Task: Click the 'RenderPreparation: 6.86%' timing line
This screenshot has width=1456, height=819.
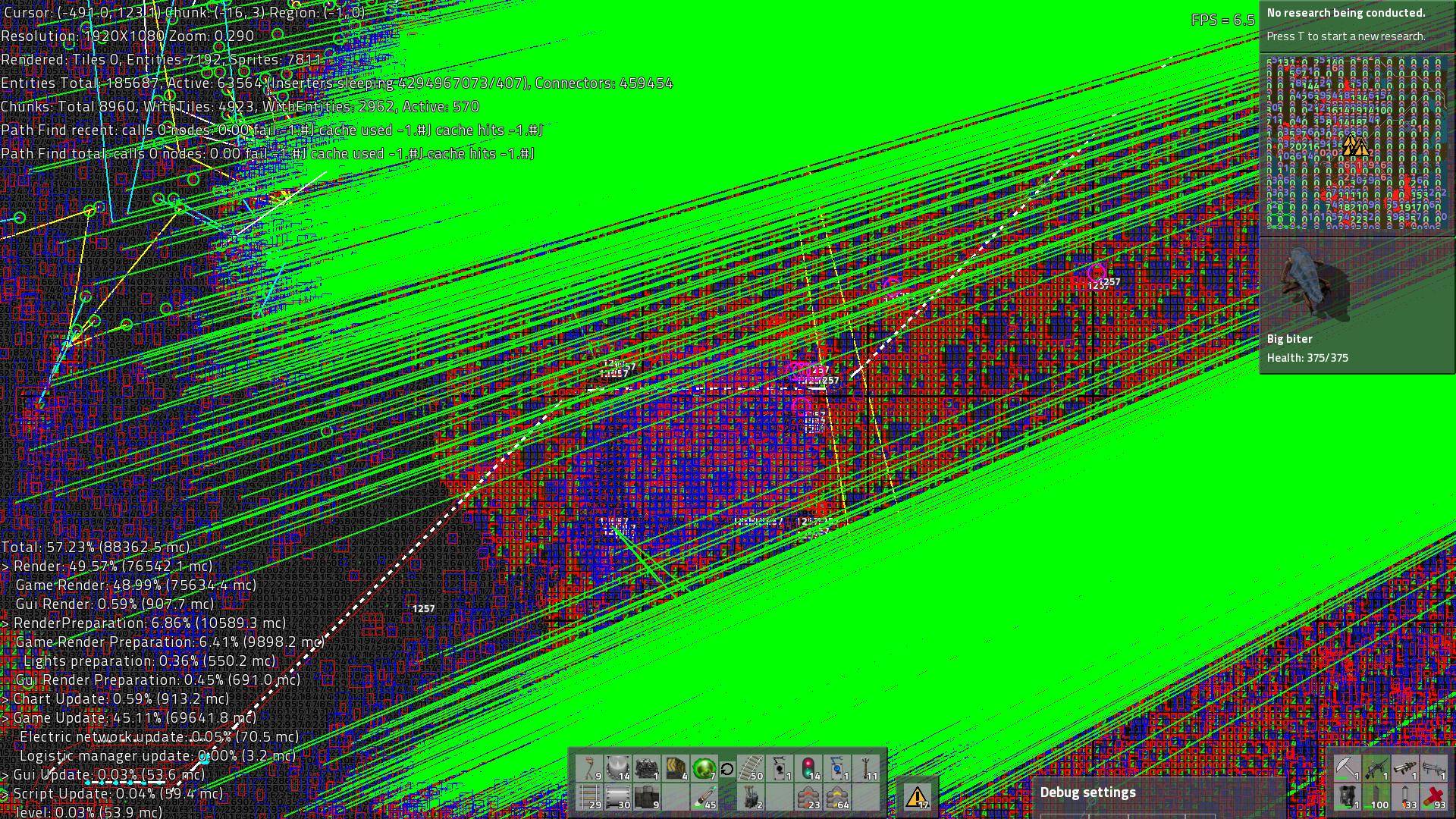Action: (x=144, y=623)
